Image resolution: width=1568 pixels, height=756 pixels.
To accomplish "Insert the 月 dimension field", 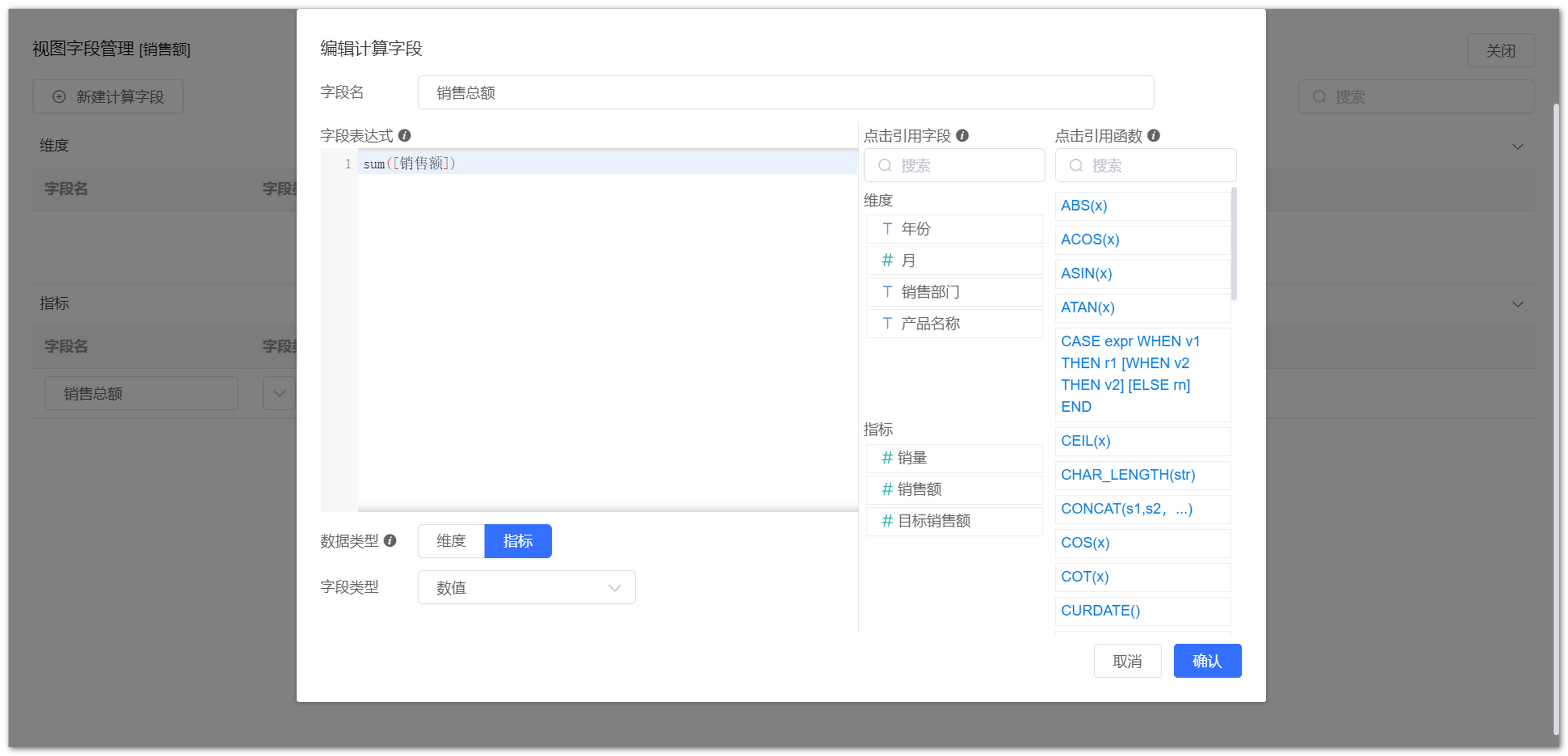I will point(954,260).
